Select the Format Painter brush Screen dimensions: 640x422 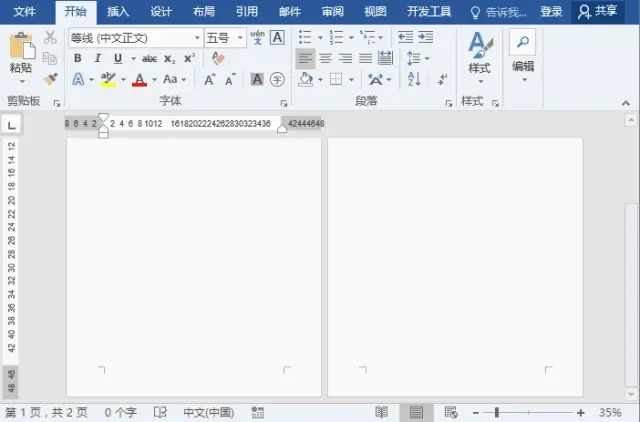point(50,79)
